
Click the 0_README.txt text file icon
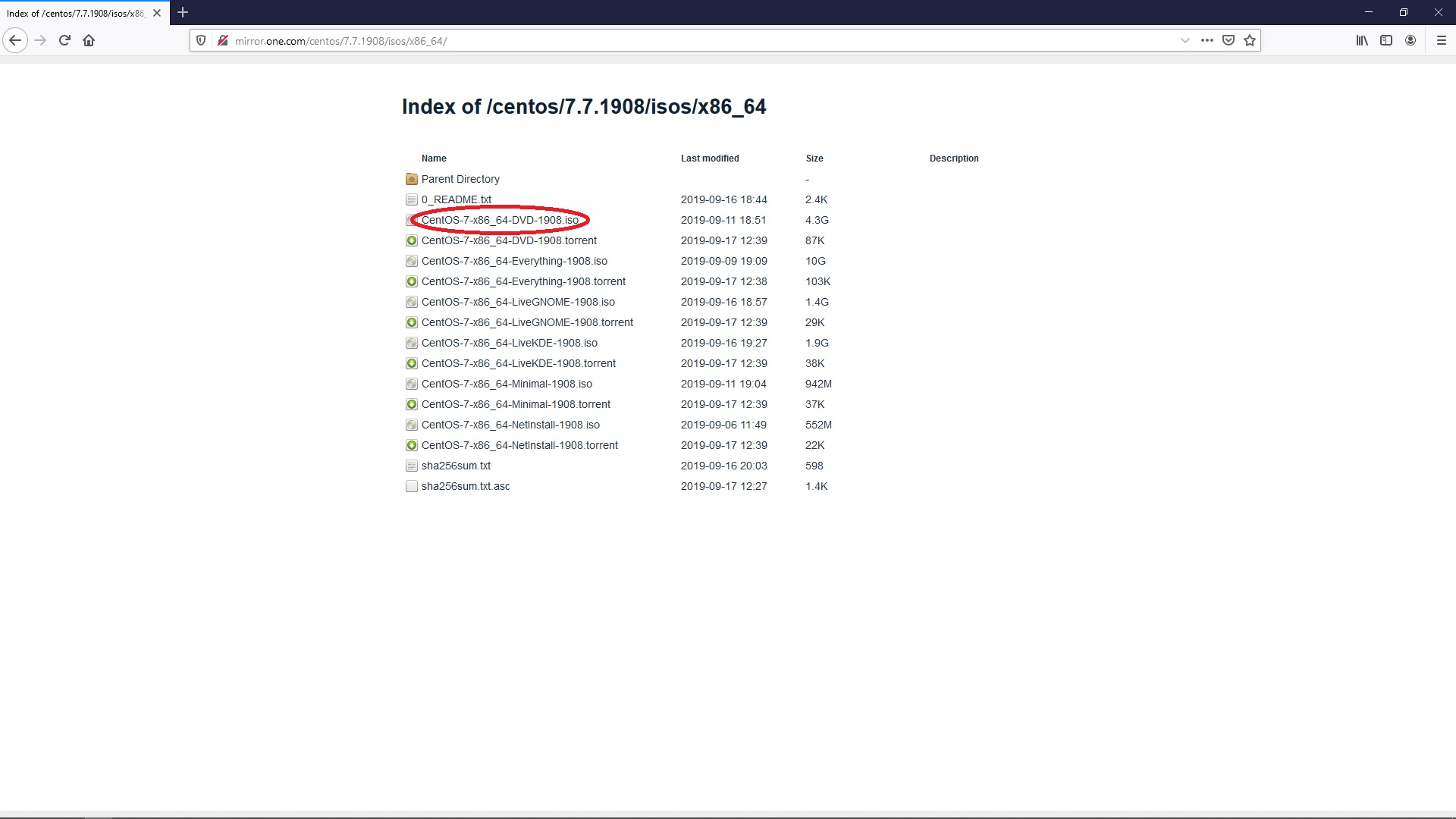(412, 199)
